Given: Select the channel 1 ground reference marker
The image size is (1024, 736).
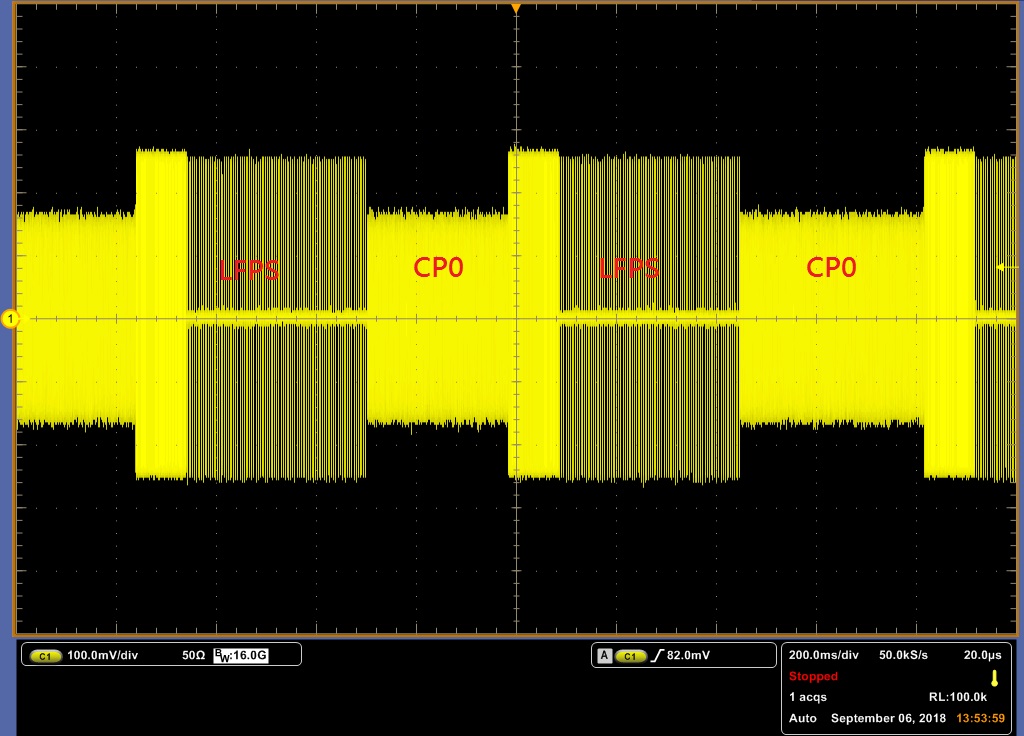Looking at the screenshot, I should (x=10, y=319).
